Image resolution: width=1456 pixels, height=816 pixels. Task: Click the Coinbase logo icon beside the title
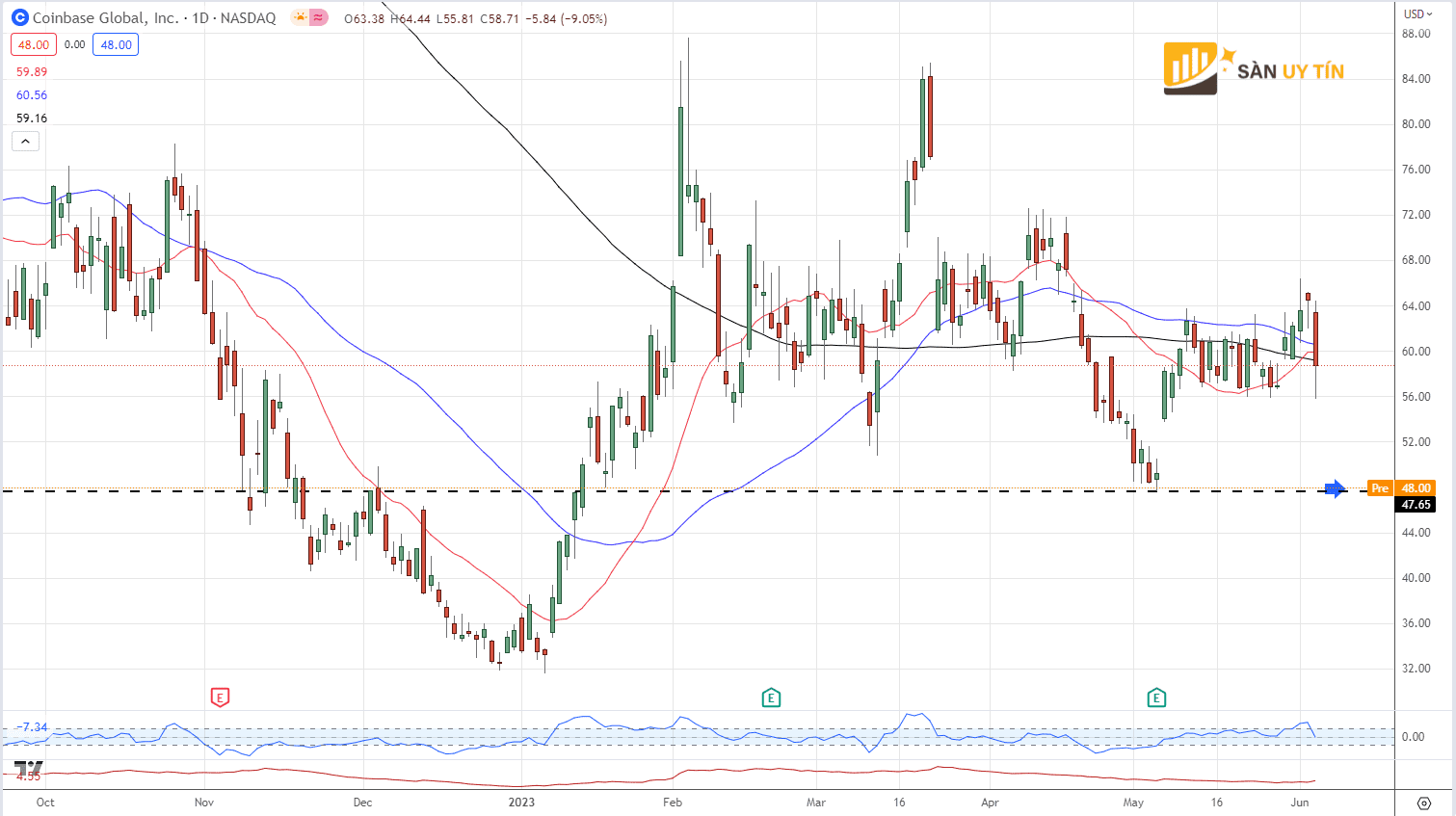[x=19, y=17]
